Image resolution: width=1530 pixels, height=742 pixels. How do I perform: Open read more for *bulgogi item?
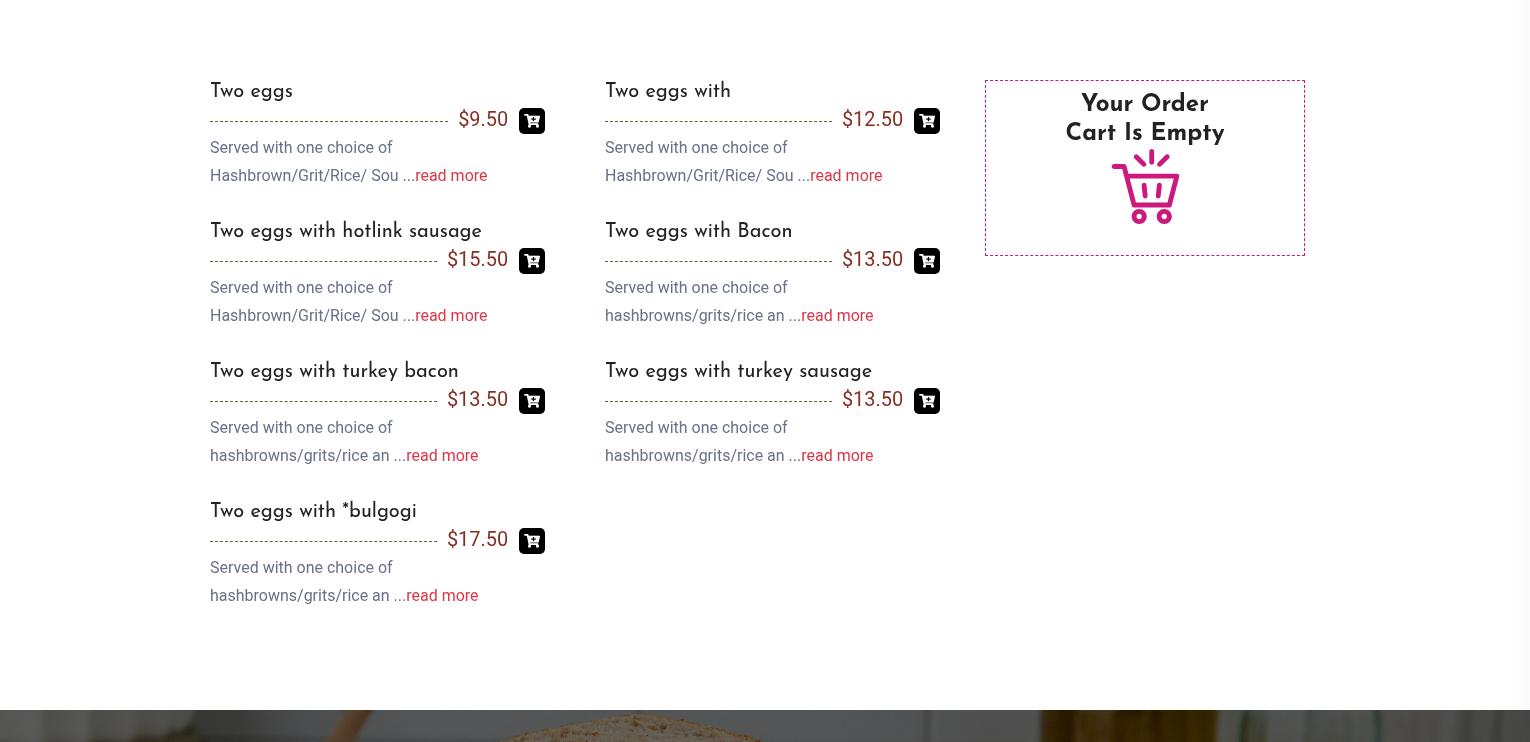click(x=442, y=595)
